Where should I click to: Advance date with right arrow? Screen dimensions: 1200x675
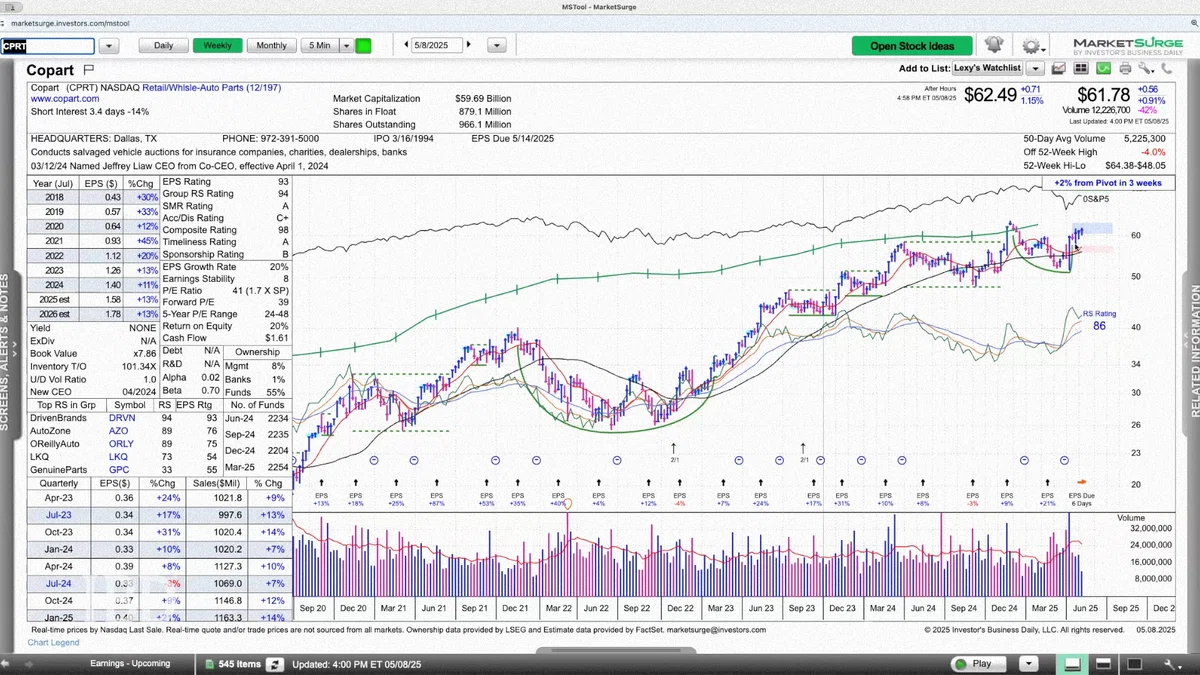469,45
